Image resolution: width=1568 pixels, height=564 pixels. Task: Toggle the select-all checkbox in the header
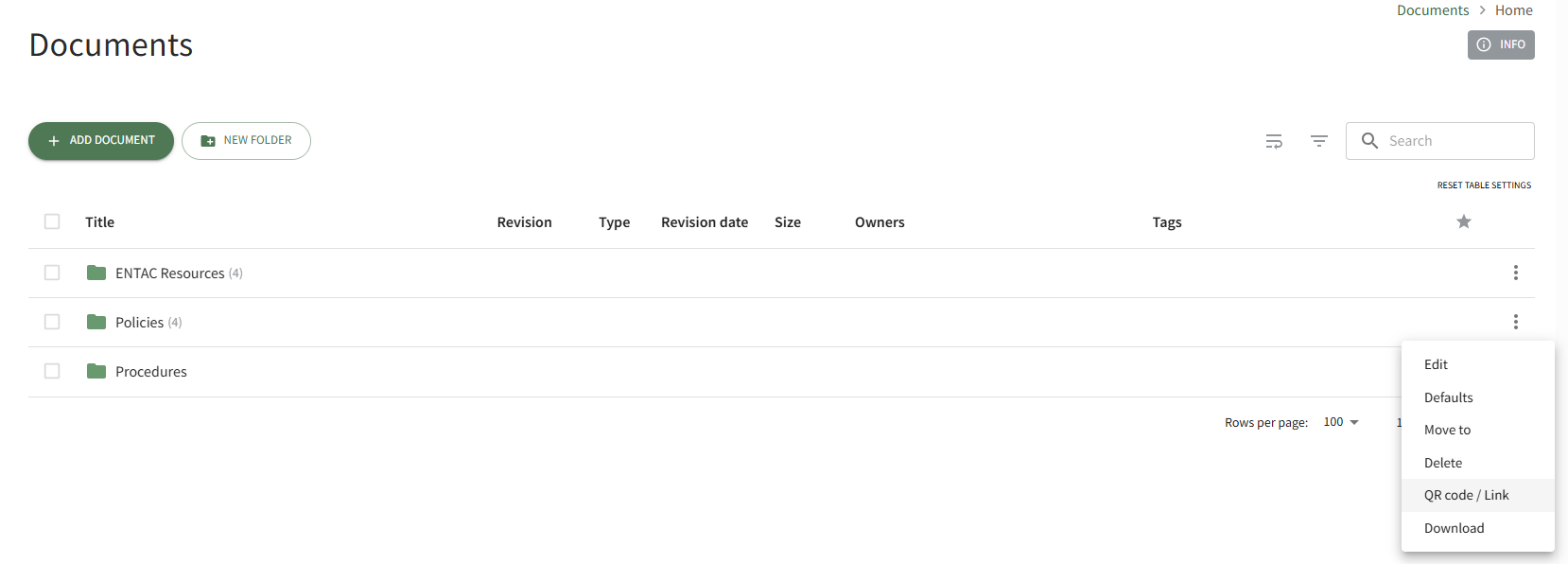[x=52, y=221]
